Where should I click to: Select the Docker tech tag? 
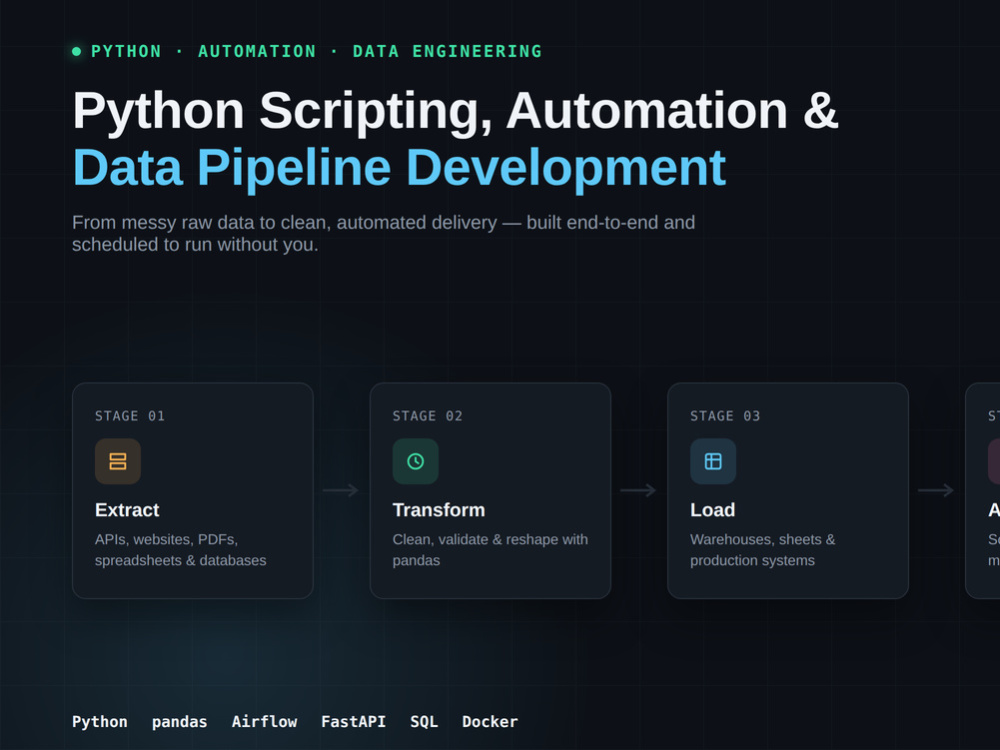pos(490,721)
